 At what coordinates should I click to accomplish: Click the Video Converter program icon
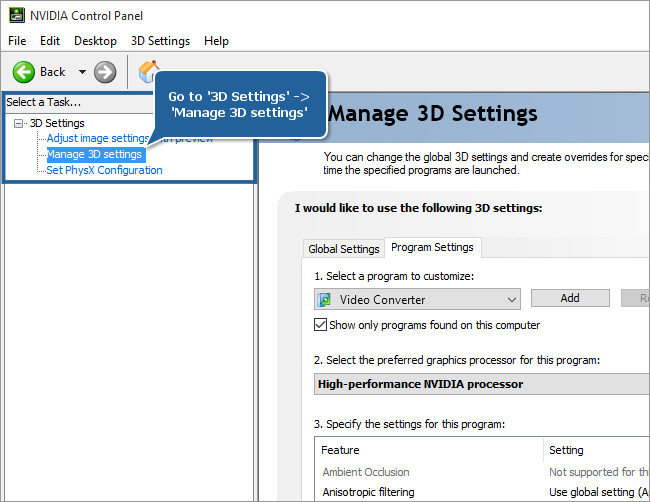(324, 299)
